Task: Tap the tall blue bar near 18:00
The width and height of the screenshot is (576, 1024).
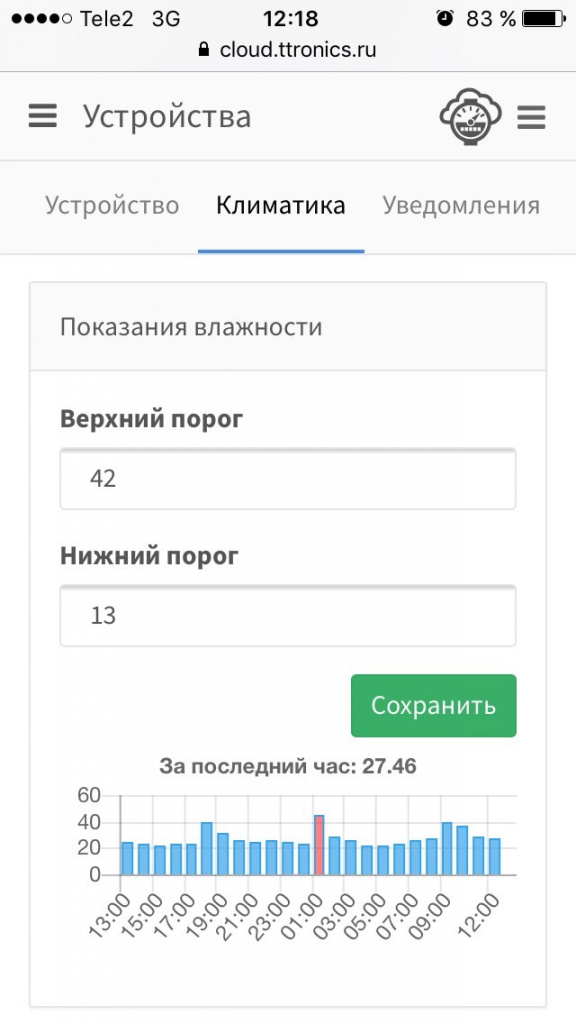Action: click(x=206, y=848)
